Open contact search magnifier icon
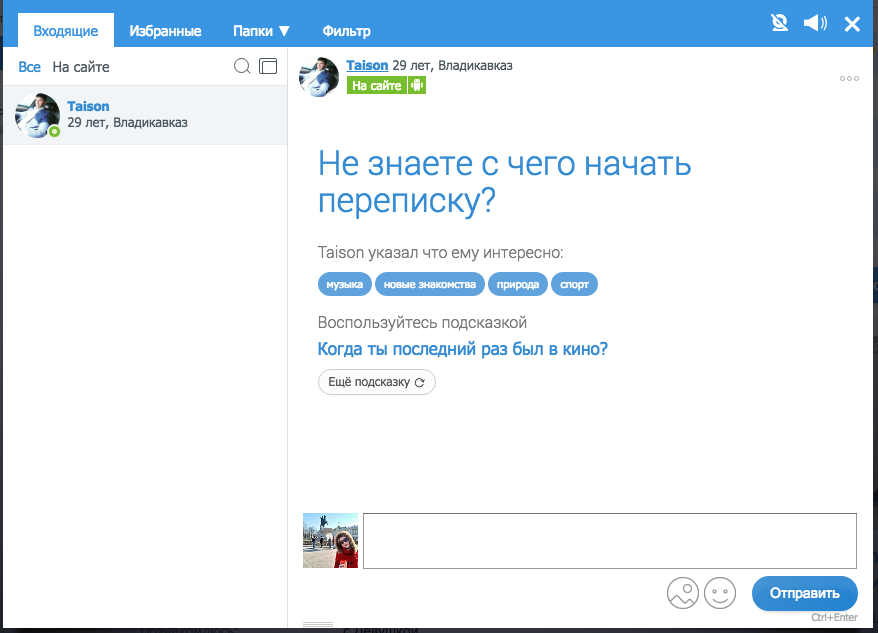This screenshot has height=633, width=878. pos(242,66)
